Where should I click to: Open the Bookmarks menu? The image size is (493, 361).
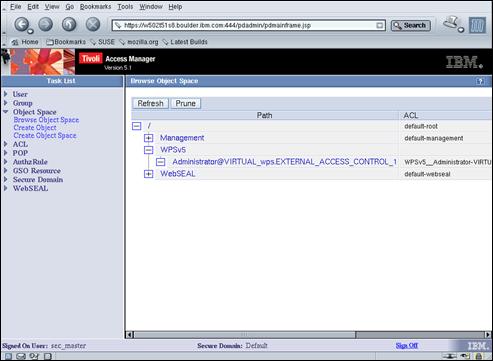tap(95, 7)
